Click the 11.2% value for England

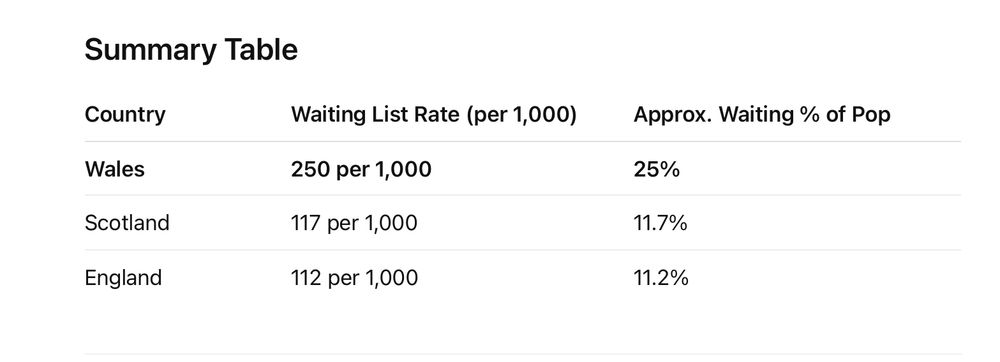point(661,278)
